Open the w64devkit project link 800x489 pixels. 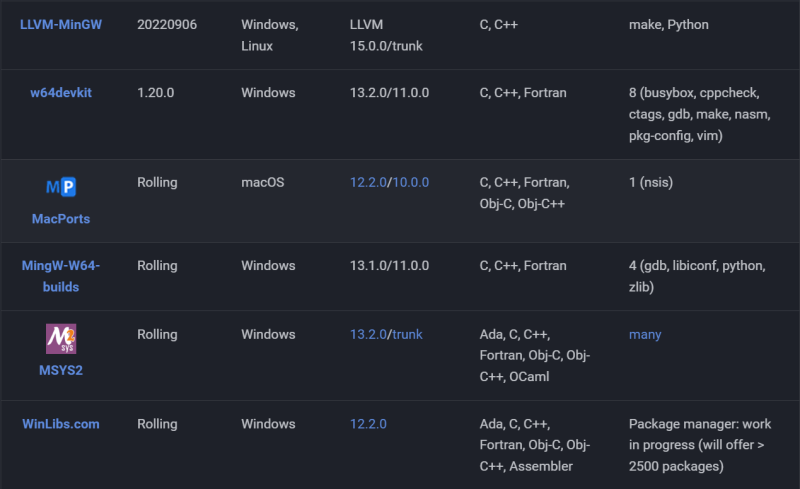tap(61, 93)
